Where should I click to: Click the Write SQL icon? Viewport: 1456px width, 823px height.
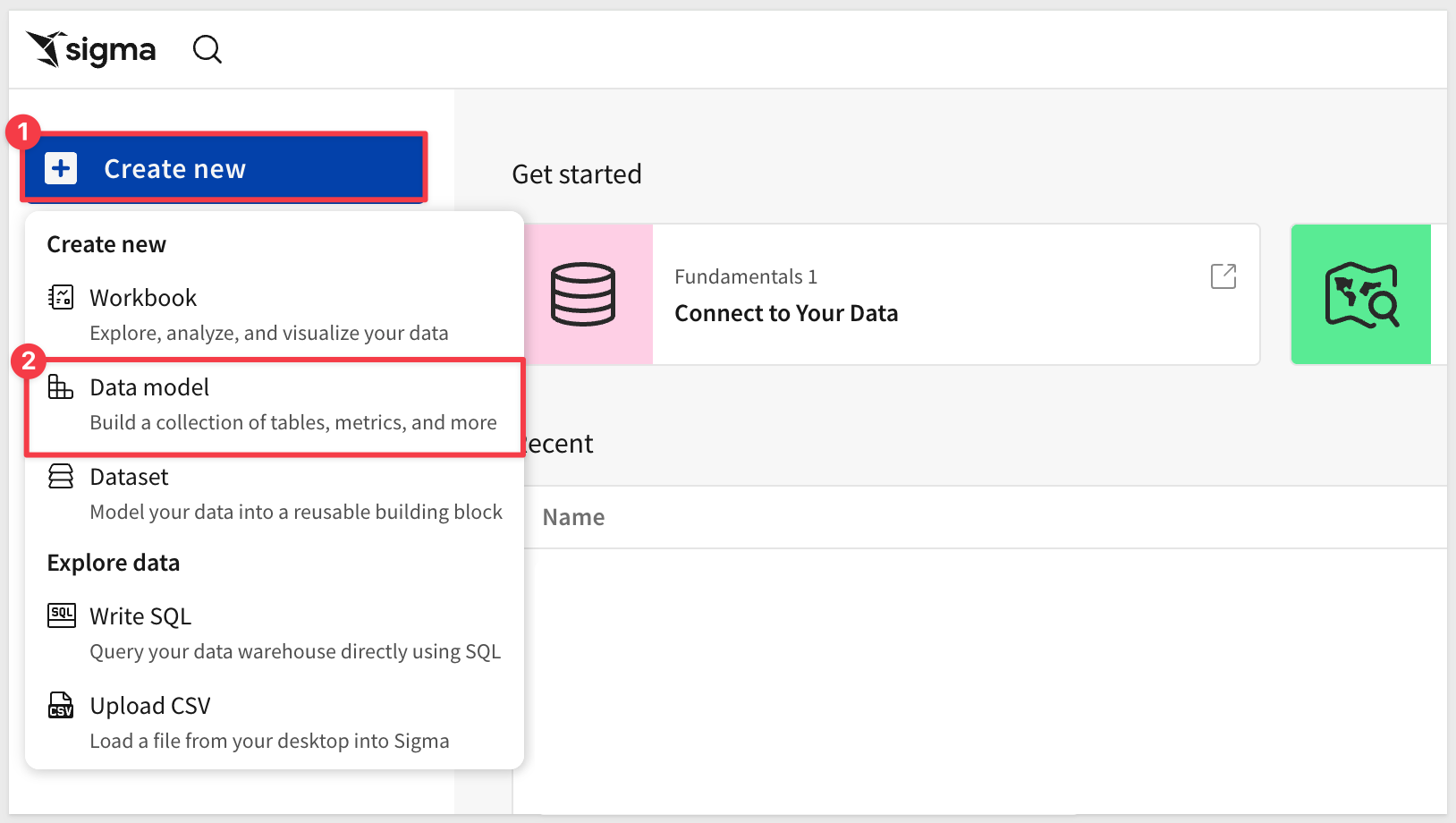tap(61, 615)
